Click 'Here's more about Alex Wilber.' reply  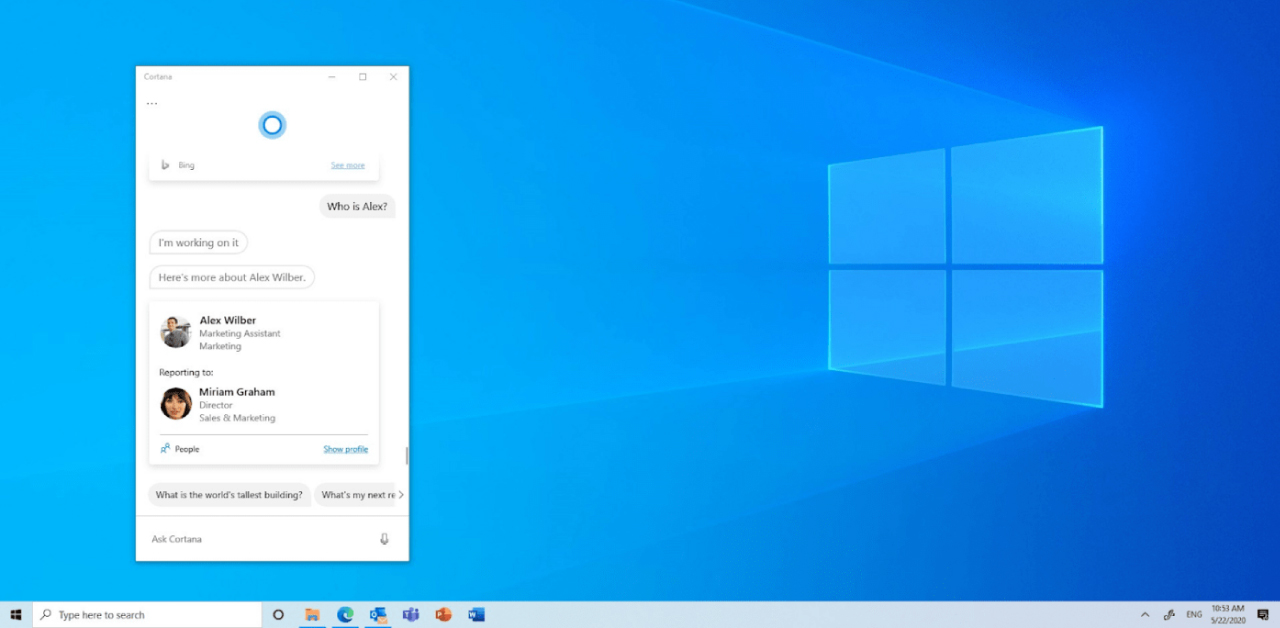pos(232,277)
